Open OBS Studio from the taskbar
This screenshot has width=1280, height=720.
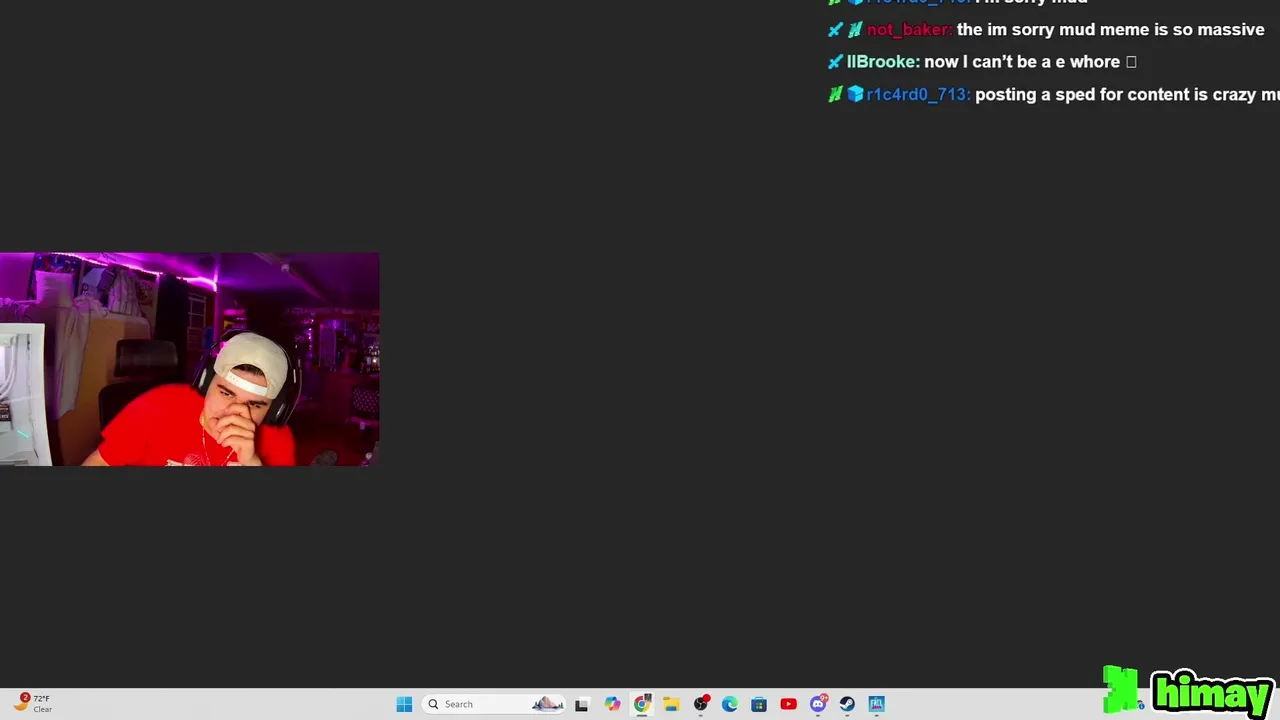[701, 704]
